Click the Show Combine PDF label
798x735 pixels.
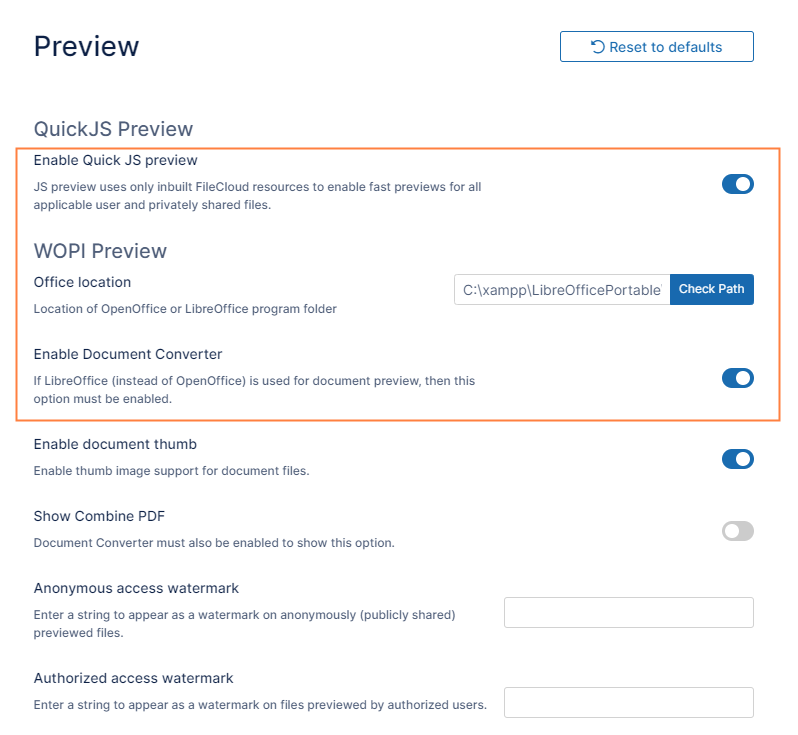click(99, 516)
